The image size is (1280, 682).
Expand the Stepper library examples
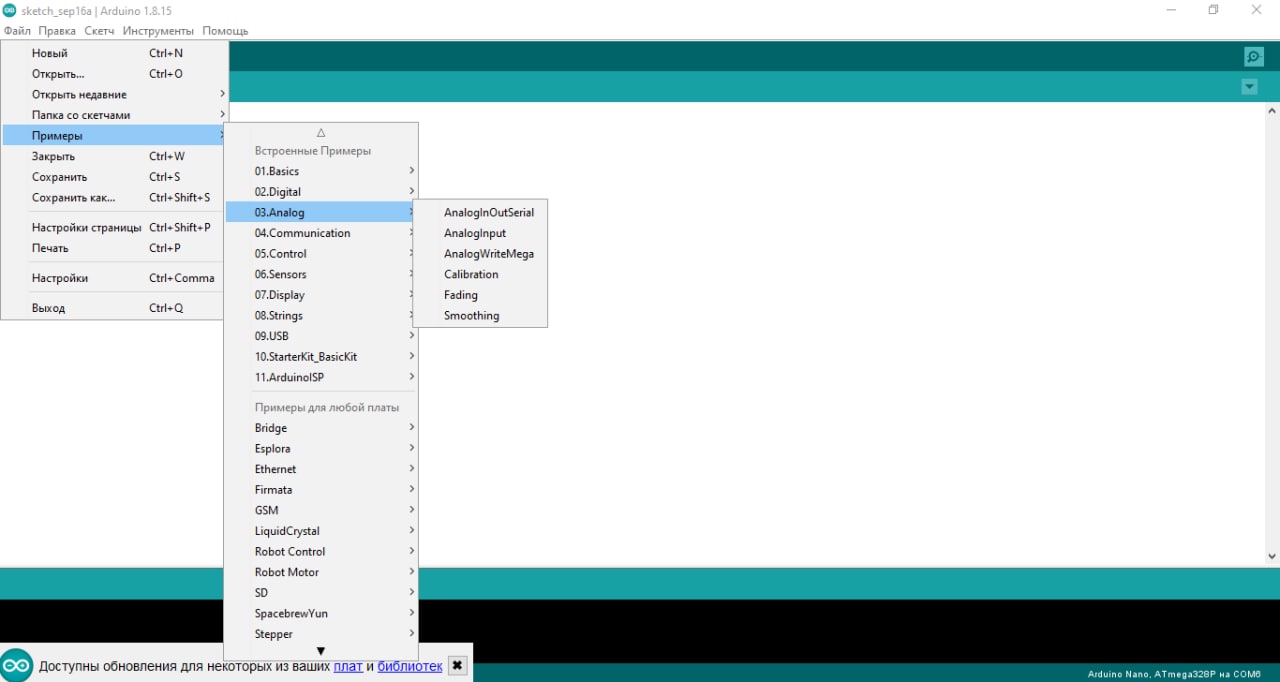321,634
